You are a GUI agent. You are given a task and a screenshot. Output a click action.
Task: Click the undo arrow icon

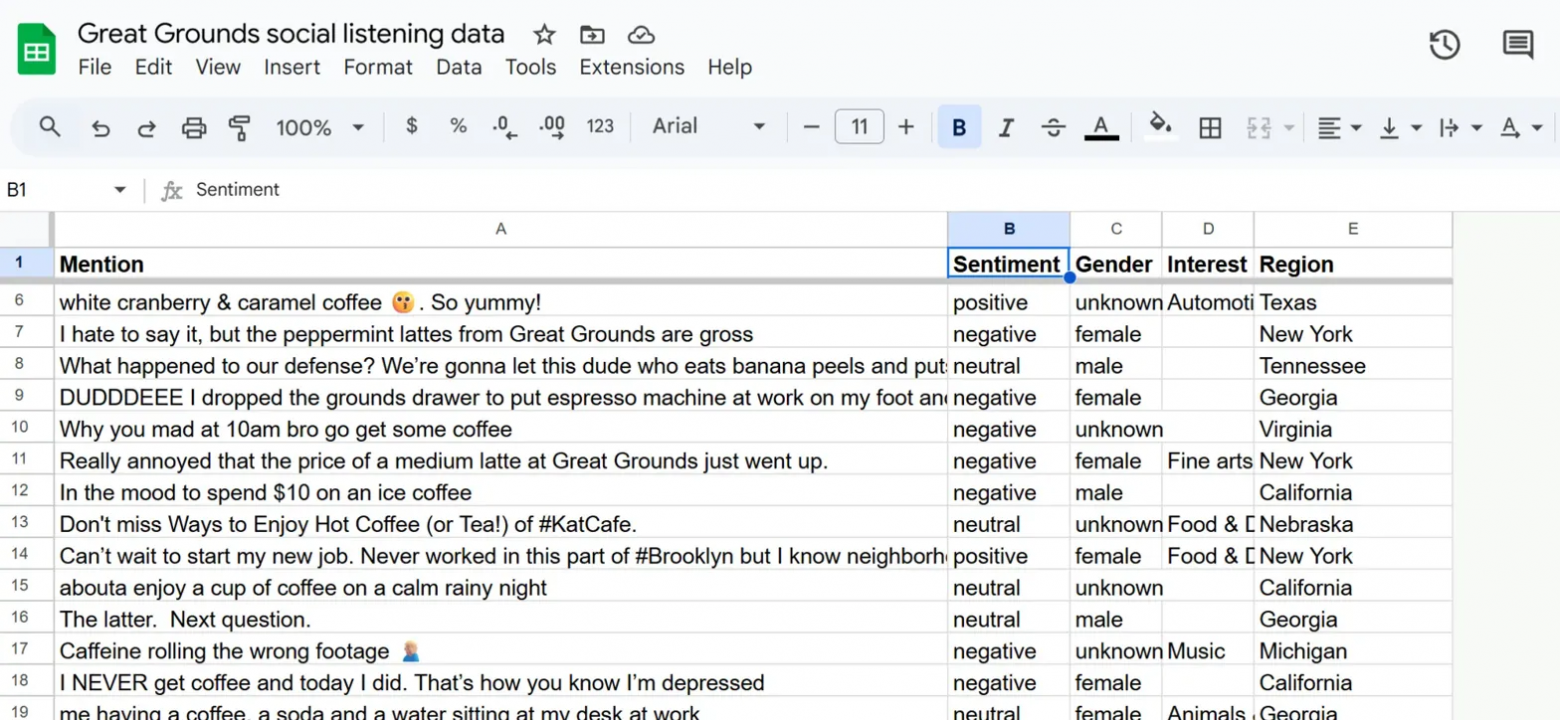(x=100, y=128)
